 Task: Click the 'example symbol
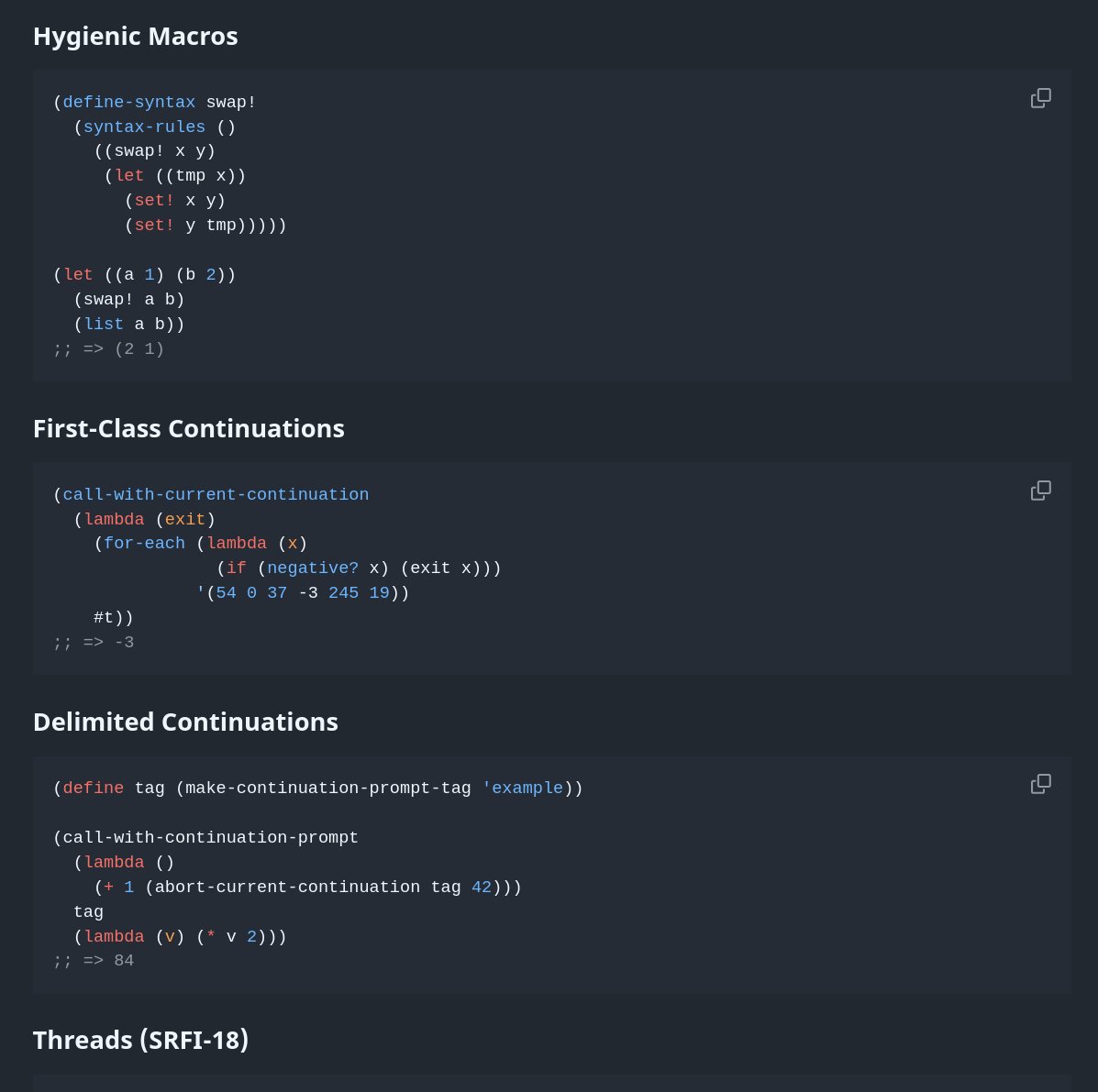pos(522,789)
